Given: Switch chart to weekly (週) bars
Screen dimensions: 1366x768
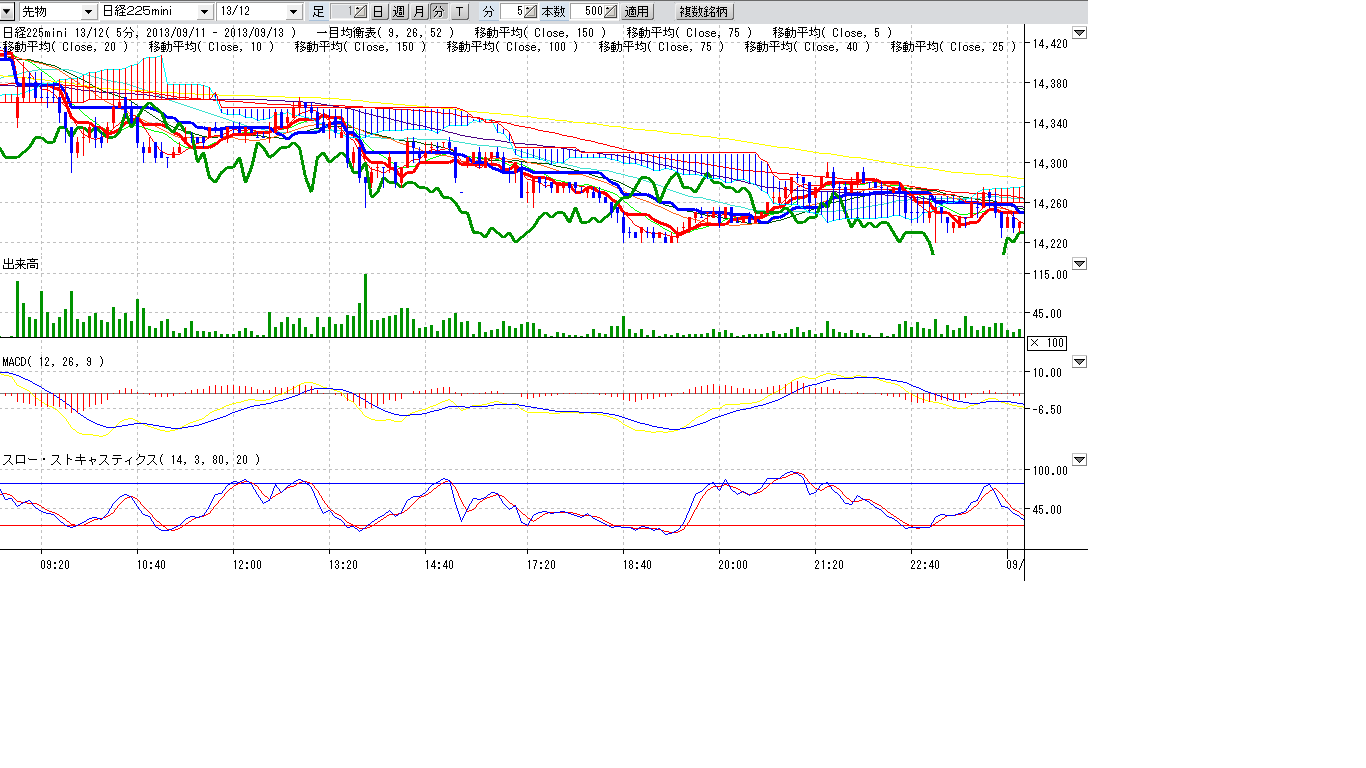Looking at the screenshot, I should tap(398, 12).
